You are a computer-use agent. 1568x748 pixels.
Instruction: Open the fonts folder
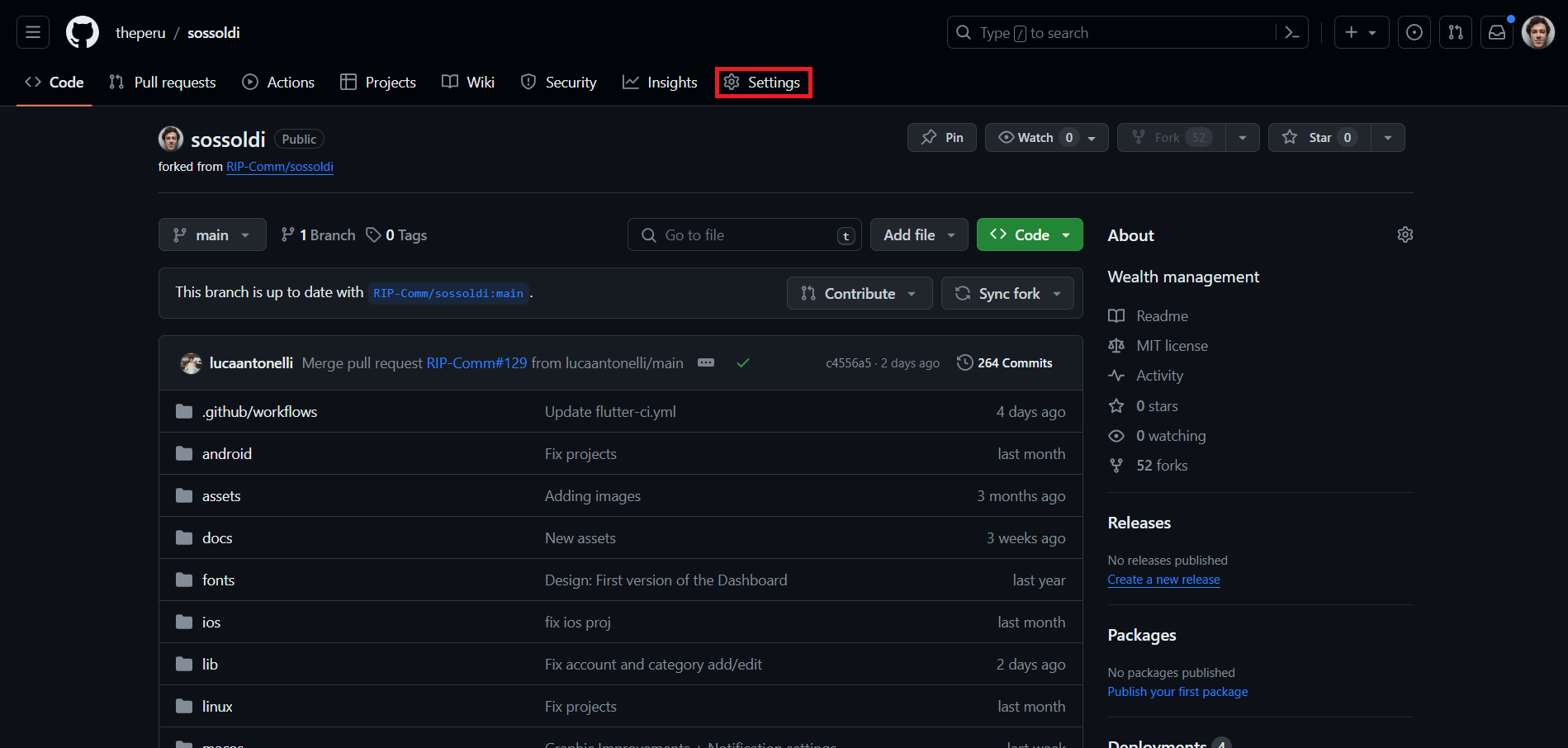(218, 580)
